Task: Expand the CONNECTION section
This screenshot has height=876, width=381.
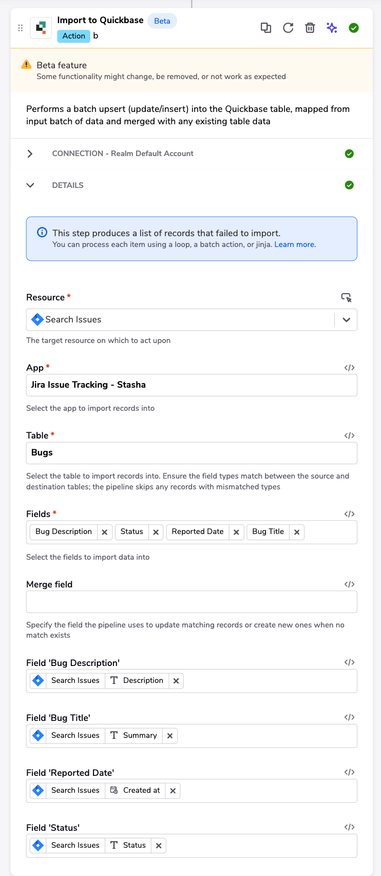Action: pyautogui.click(x=30, y=154)
